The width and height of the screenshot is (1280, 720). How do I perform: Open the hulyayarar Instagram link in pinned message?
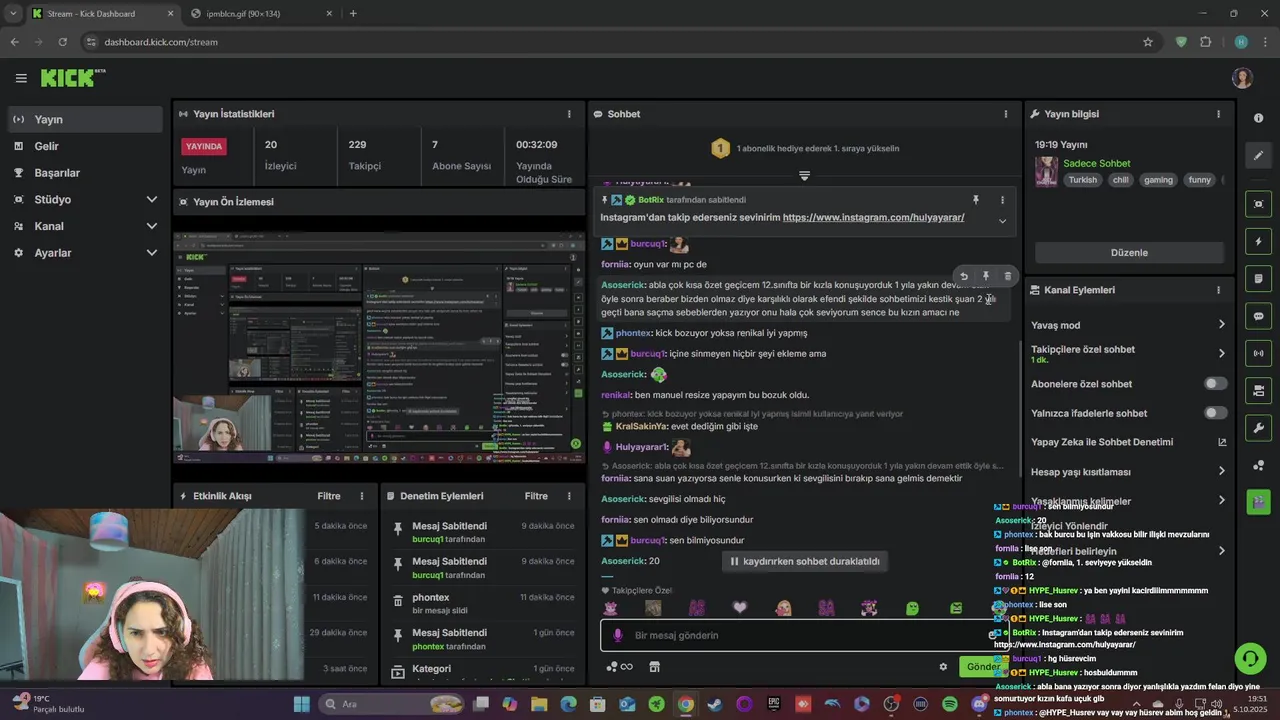[873, 217]
